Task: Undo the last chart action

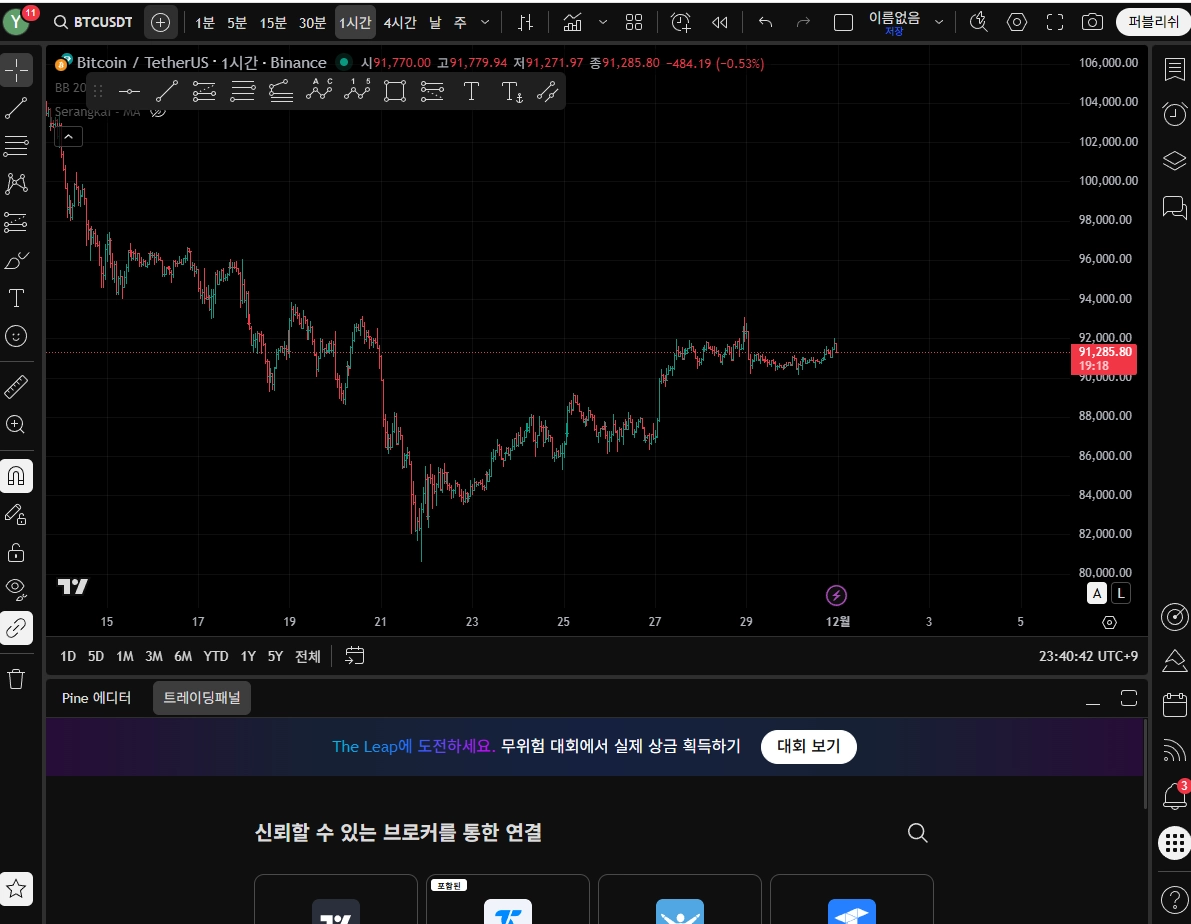Action: coord(766,23)
